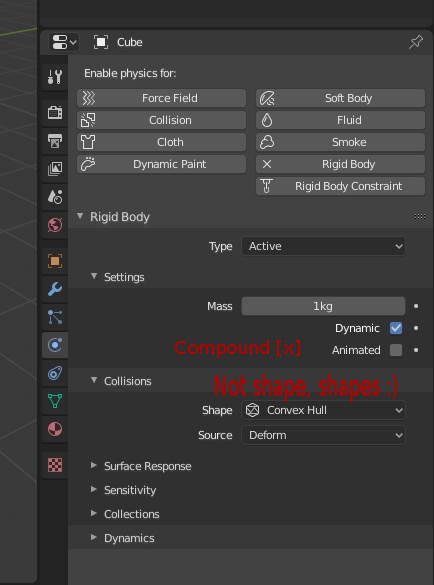Screen dimensions: 434x585
Task: Expand the Dynamics subpanel
Action: [94, 537]
